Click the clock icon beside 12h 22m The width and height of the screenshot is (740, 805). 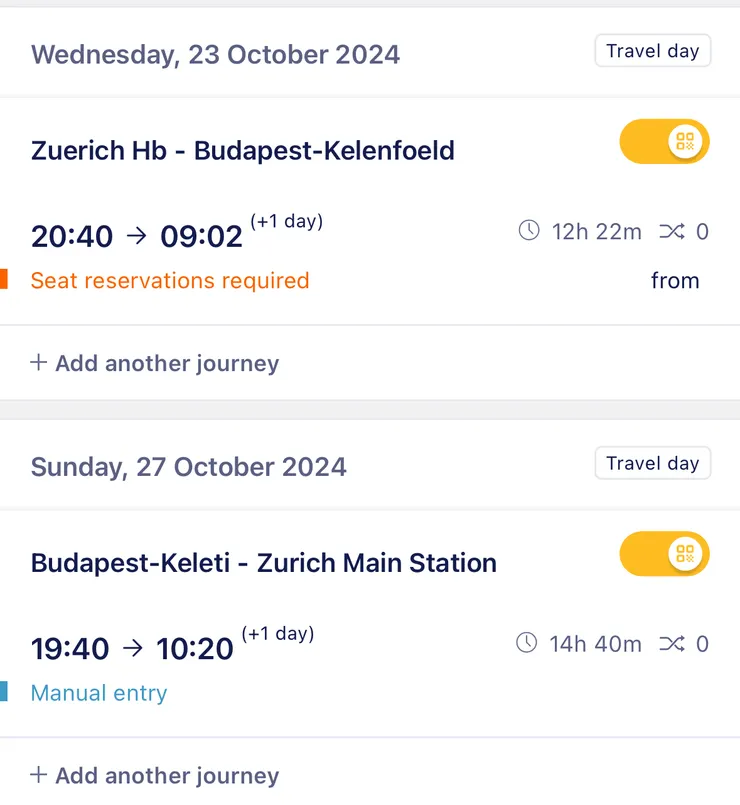(x=529, y=232)
